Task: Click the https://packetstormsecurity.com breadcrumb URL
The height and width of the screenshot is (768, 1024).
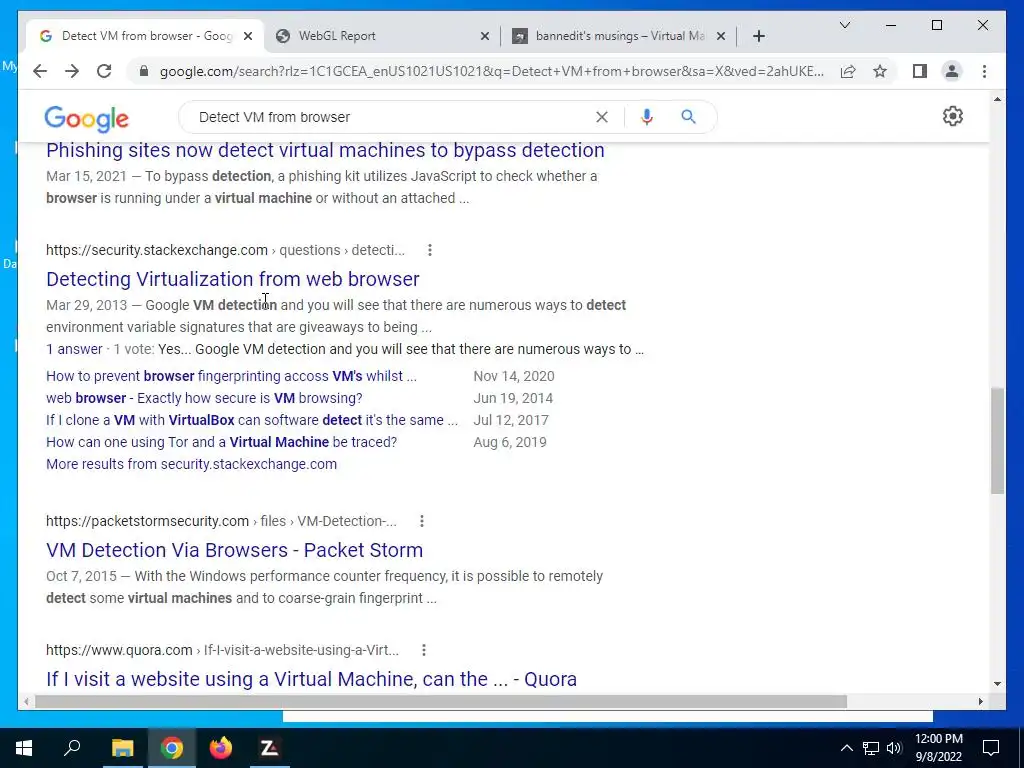Action: pos(147,521)
